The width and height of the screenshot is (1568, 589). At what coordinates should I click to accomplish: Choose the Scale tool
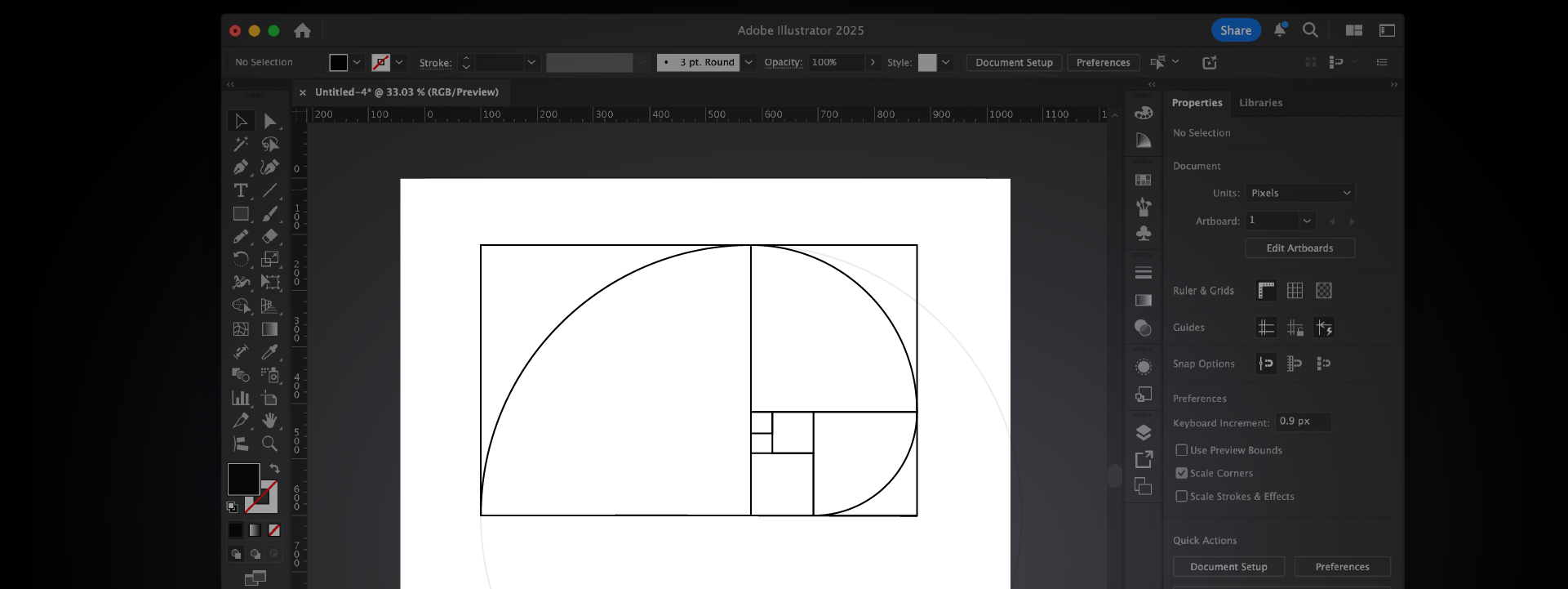pos(270,259)
